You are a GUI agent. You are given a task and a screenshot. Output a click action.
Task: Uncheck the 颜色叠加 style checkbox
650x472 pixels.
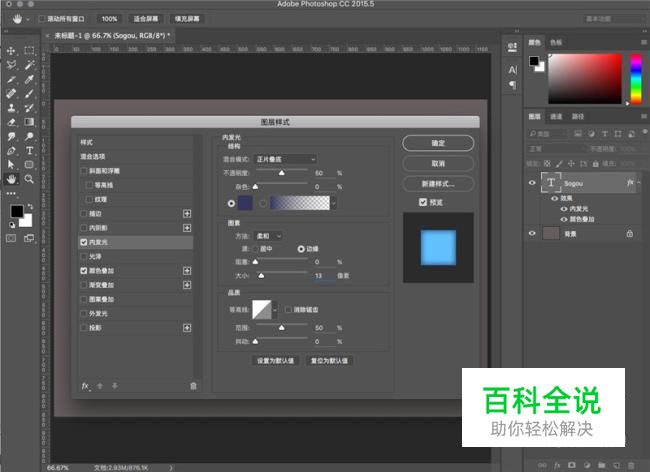pos(84,271)
